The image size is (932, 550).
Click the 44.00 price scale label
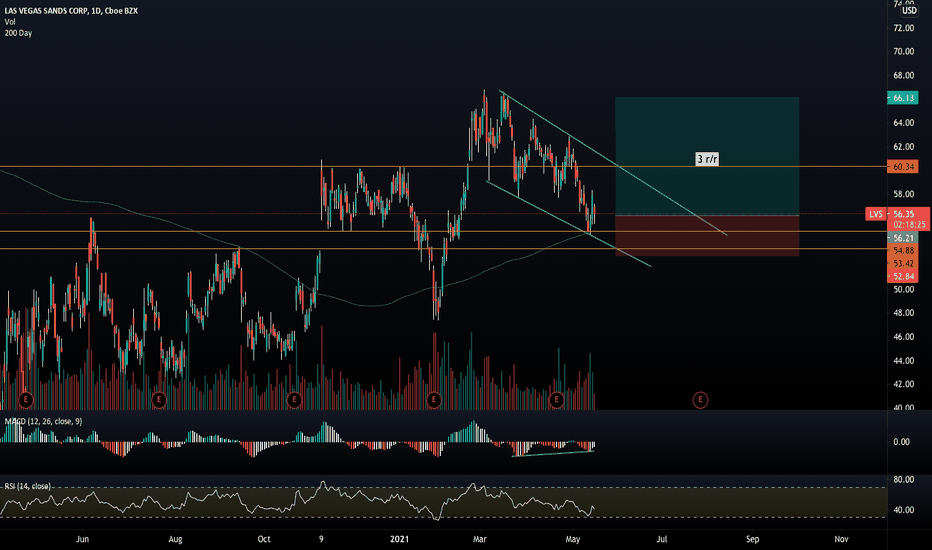[x=903, y=361]
